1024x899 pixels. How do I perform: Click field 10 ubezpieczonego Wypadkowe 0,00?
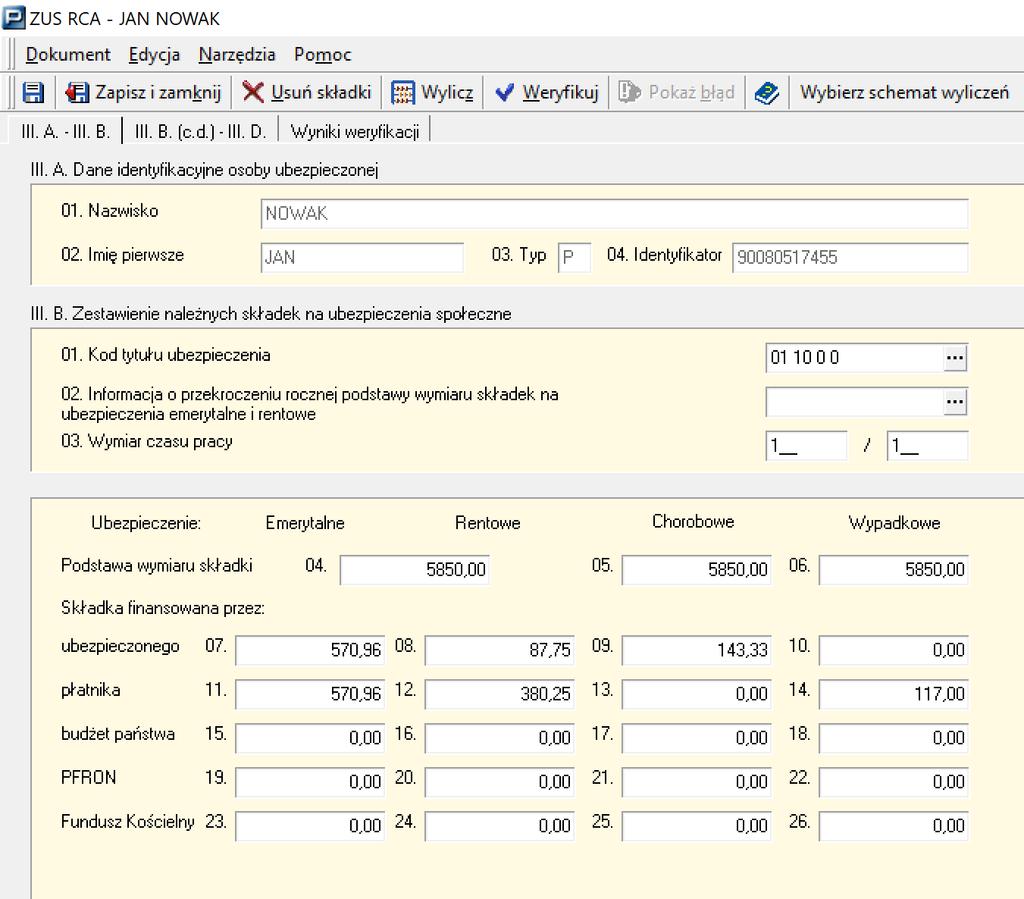(893, 650)
